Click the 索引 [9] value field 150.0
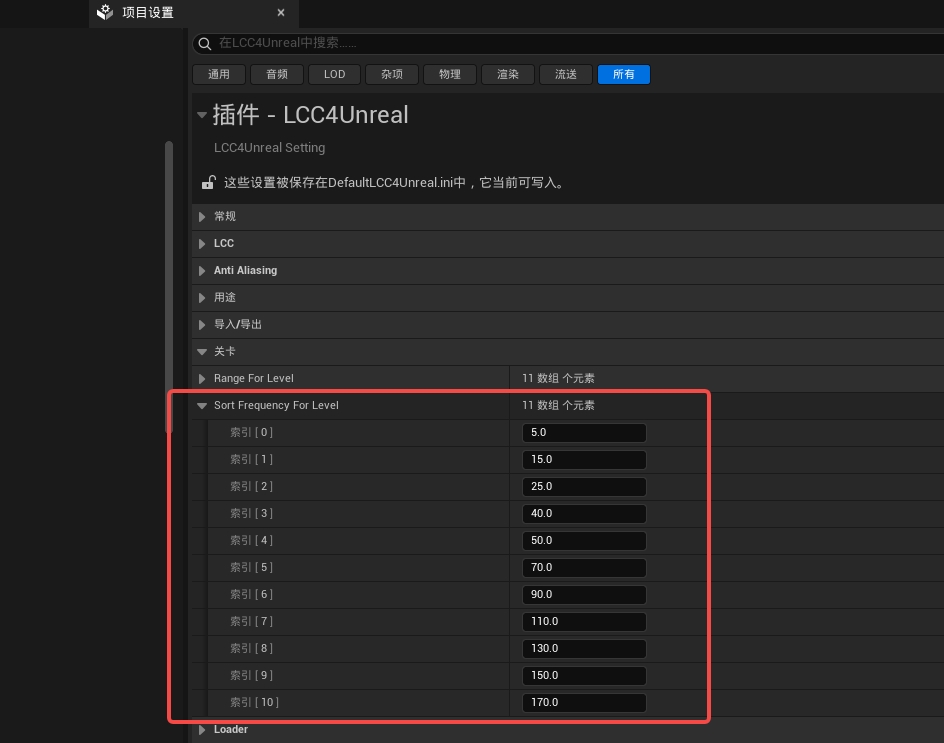The height and width of the screenshot is (743, 944). (x=584, y=676)
